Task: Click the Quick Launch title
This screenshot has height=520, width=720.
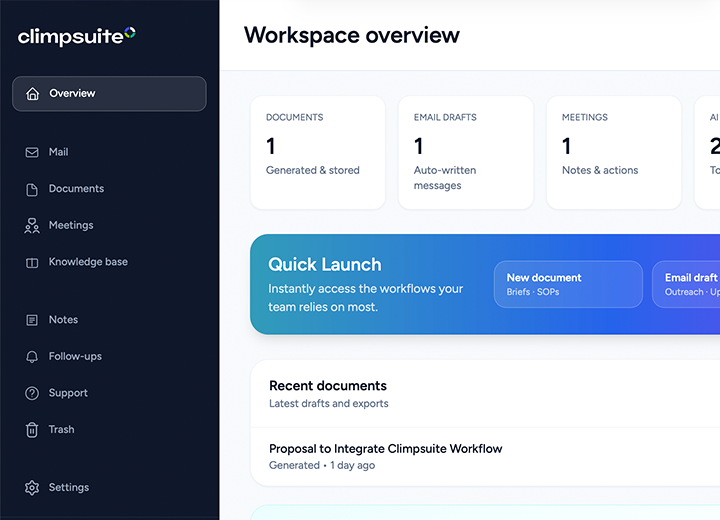Action: click(325, 265)
